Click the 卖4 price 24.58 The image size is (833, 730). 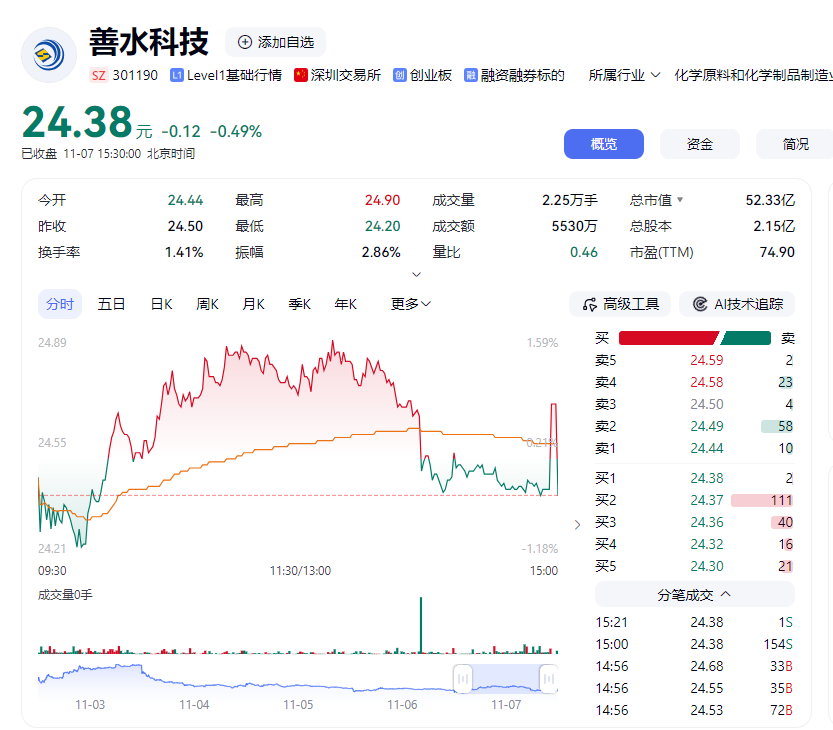coord(707,382)
